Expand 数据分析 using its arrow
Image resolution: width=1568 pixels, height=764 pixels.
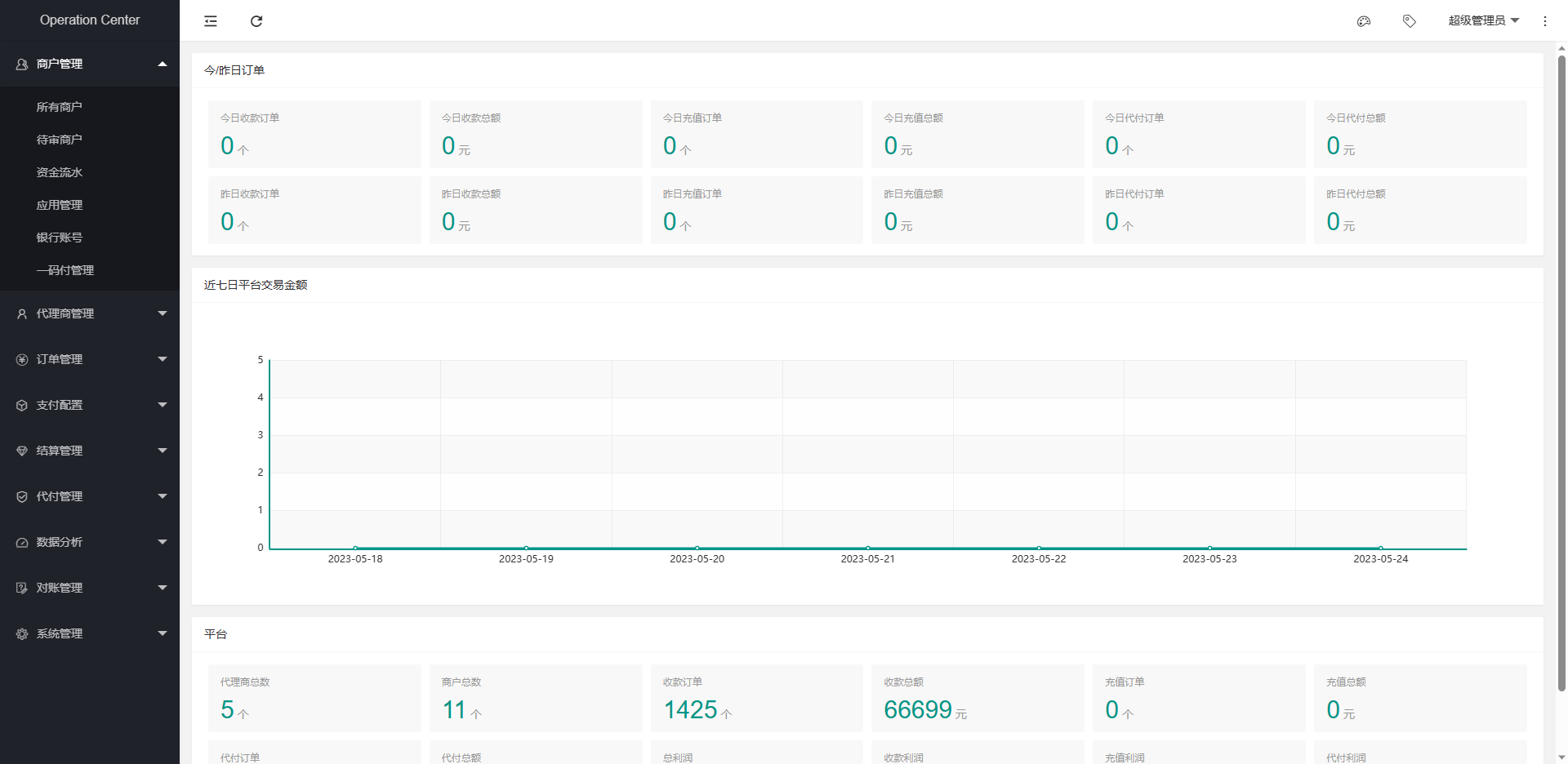click(163, 542)
